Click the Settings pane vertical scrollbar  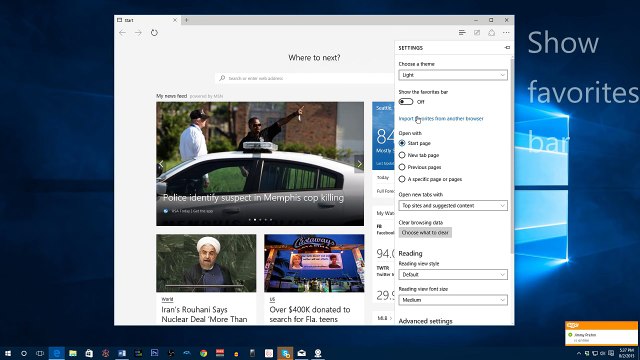pyautogui.click(x=512, y=155)
